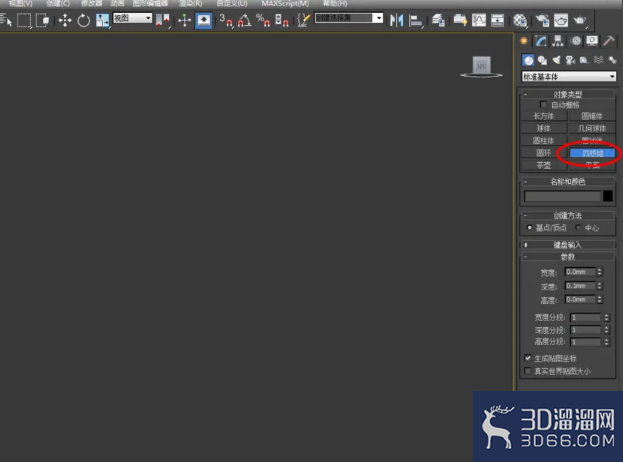Open the Layer Manager
This screenshot has width=623, height=462.
click(438, 20)
